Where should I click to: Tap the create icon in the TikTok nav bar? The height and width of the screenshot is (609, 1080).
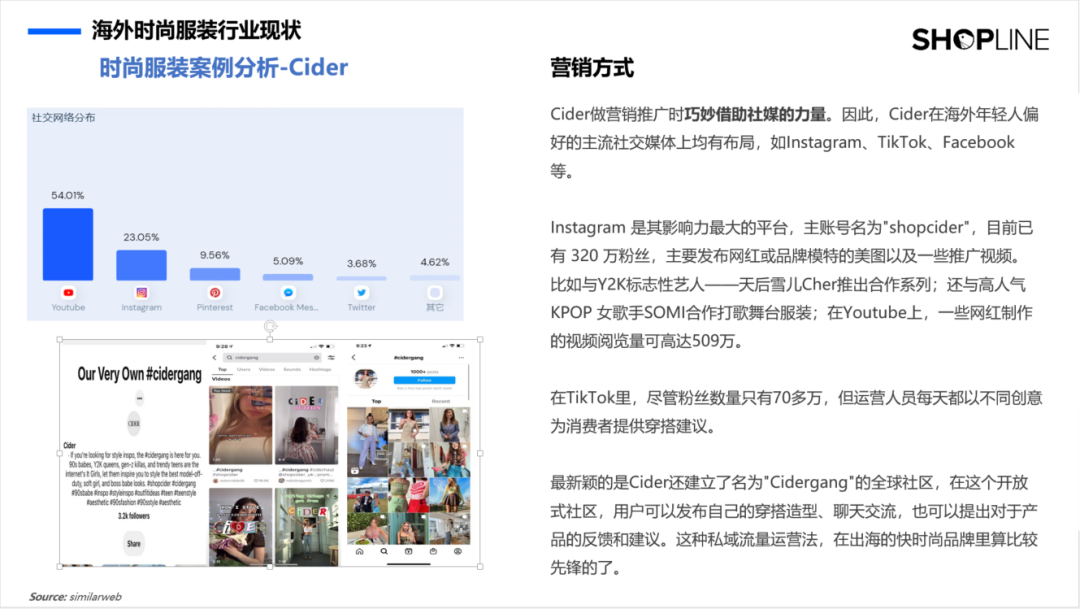click(407, 550)
